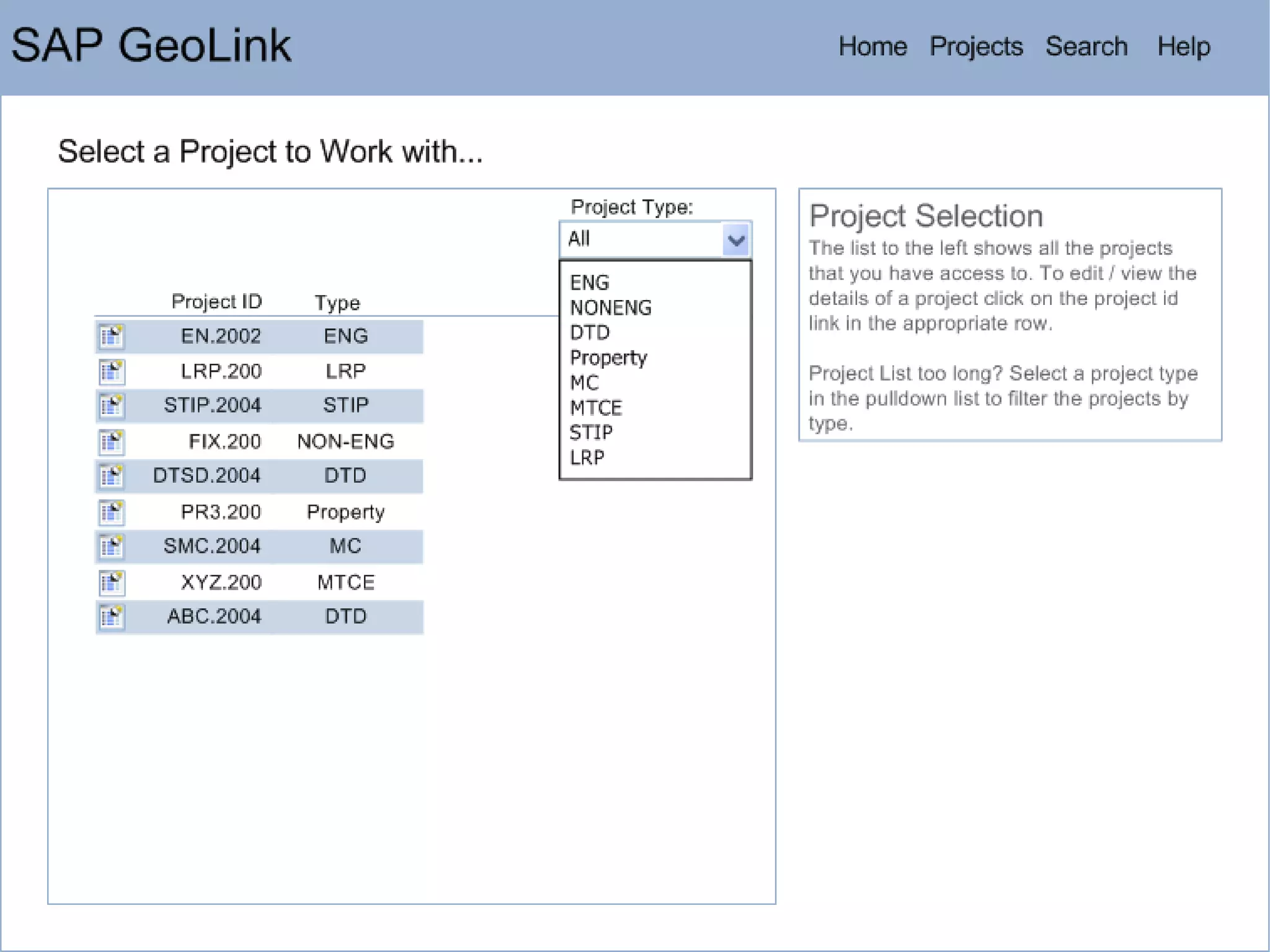The width and height of the screenshot is (1270, 952).
Task: Choose NONENG from the Project Type list
Action: 611,307
